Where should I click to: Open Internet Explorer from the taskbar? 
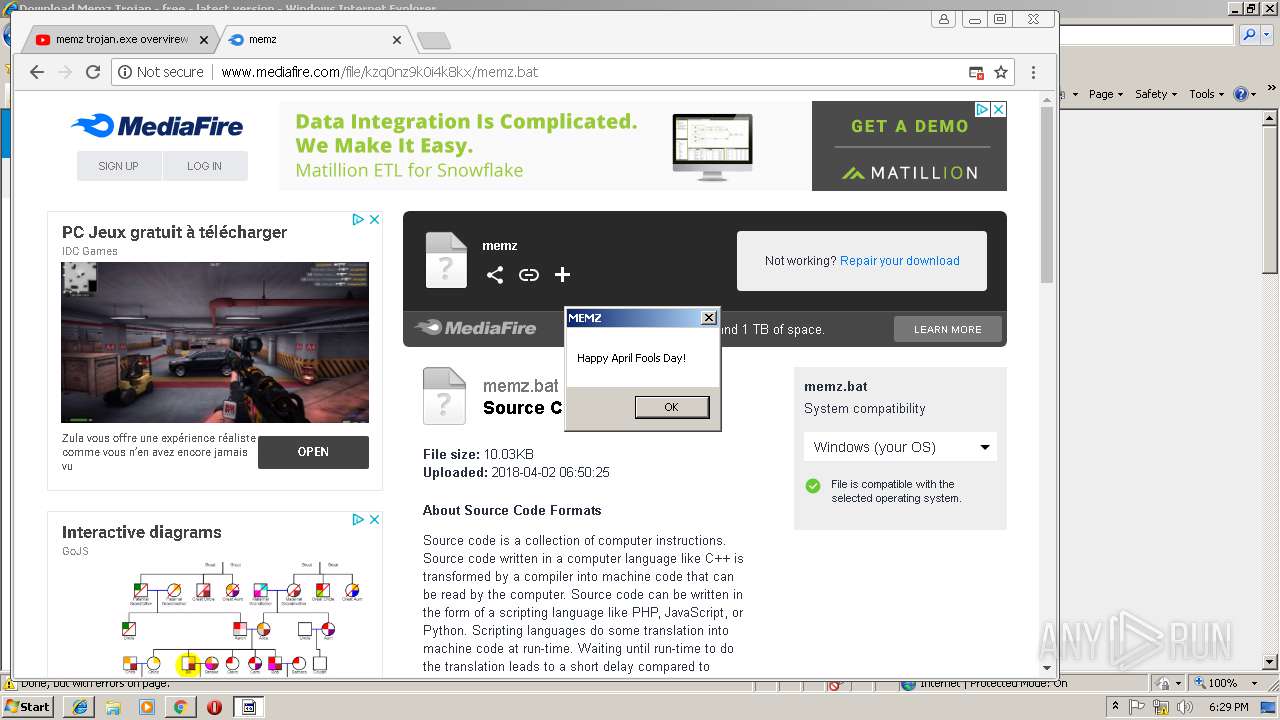[79, 707]
